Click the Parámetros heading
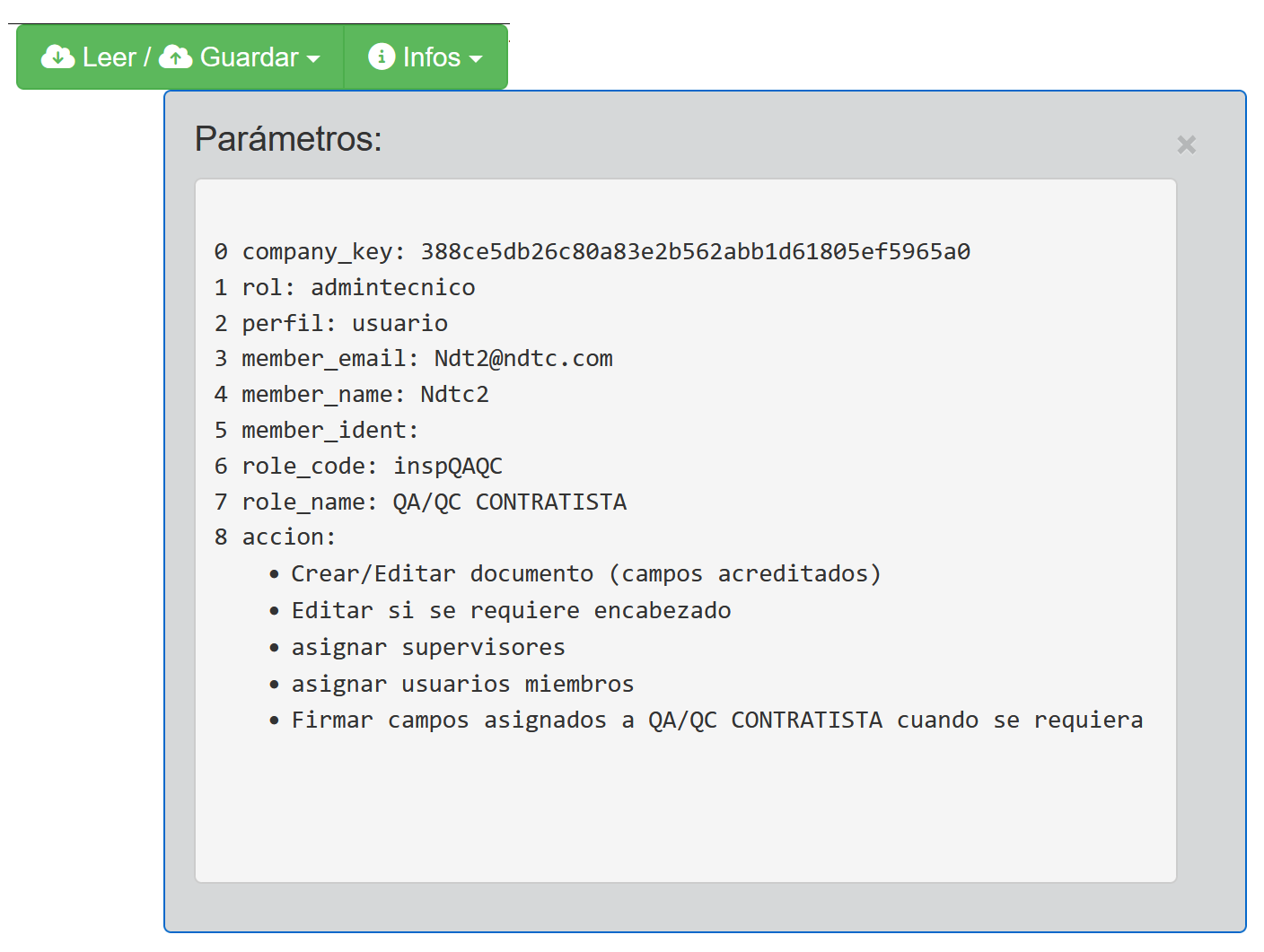This screenshot has height=952, width=1264. pyautogui.click(x=288, y=139)
